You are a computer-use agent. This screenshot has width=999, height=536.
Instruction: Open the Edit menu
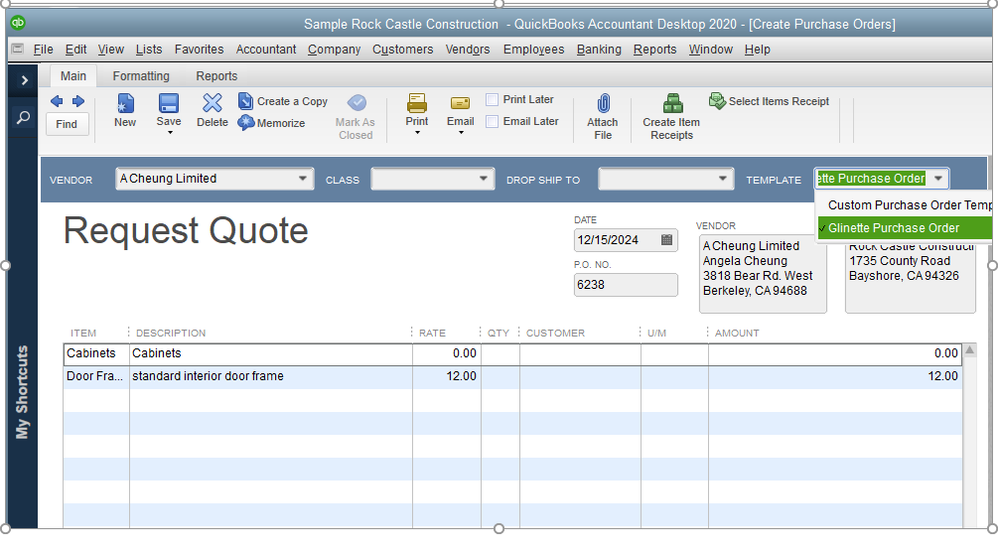tap(76, 49)
